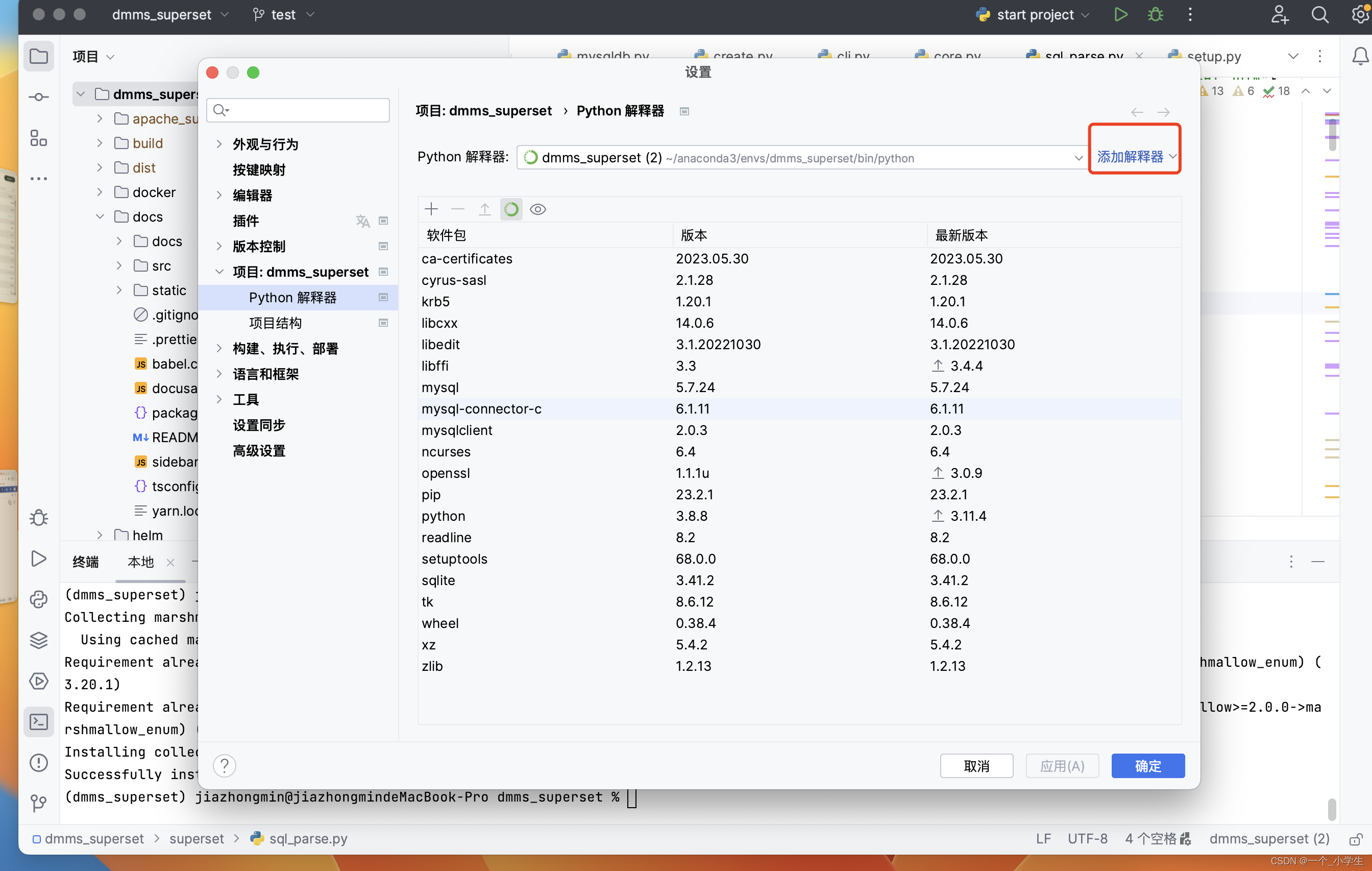
Task: Show more tool windows ellipsis in left sidebar
Action: pos(39,179)
